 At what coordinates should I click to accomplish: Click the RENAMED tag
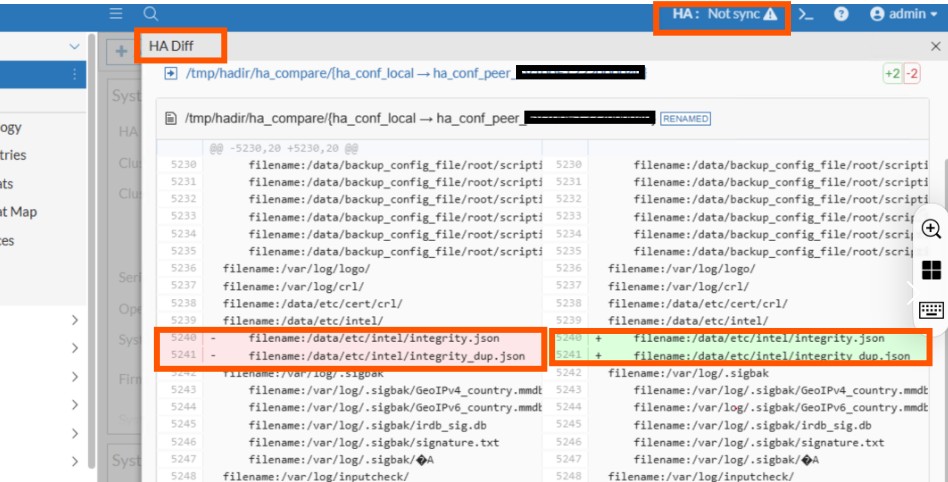[x=686, y=119]
